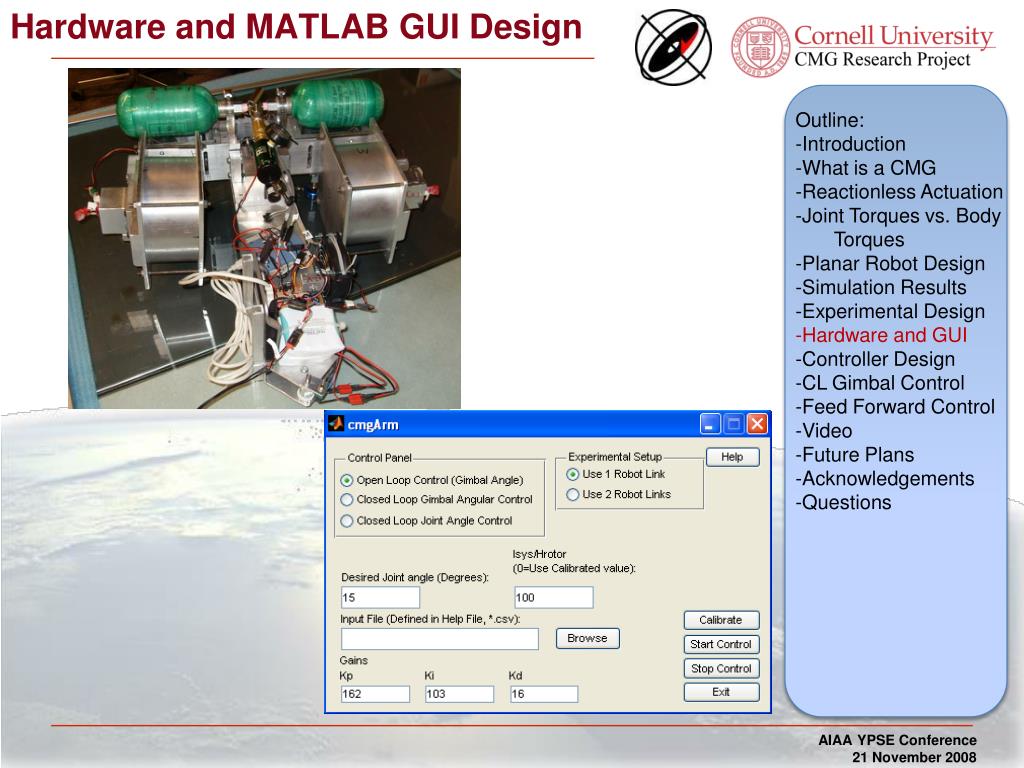Click the CMG project gyroscope logo

tap(673, 48)
